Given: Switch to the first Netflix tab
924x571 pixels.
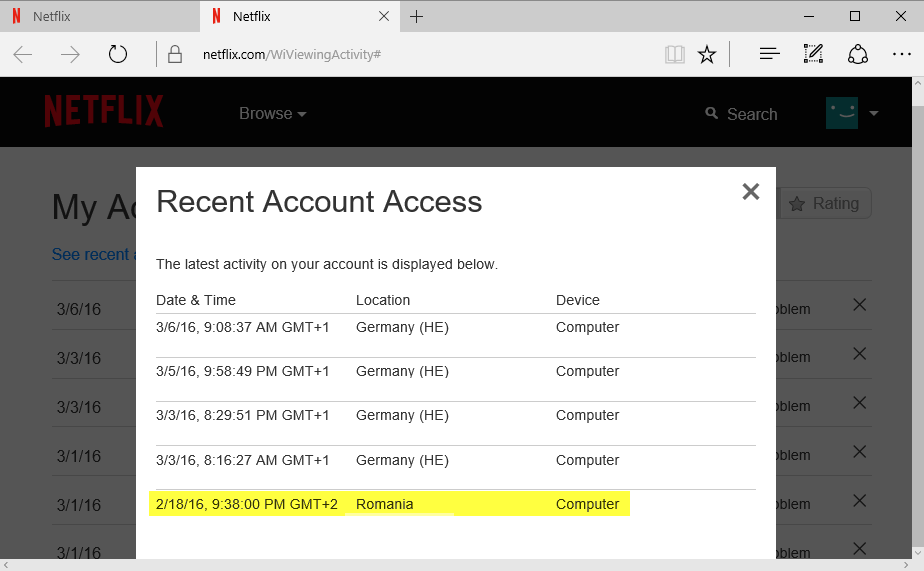Looking at the screenshot, I should pyautogui.click(x=100, y=16).
